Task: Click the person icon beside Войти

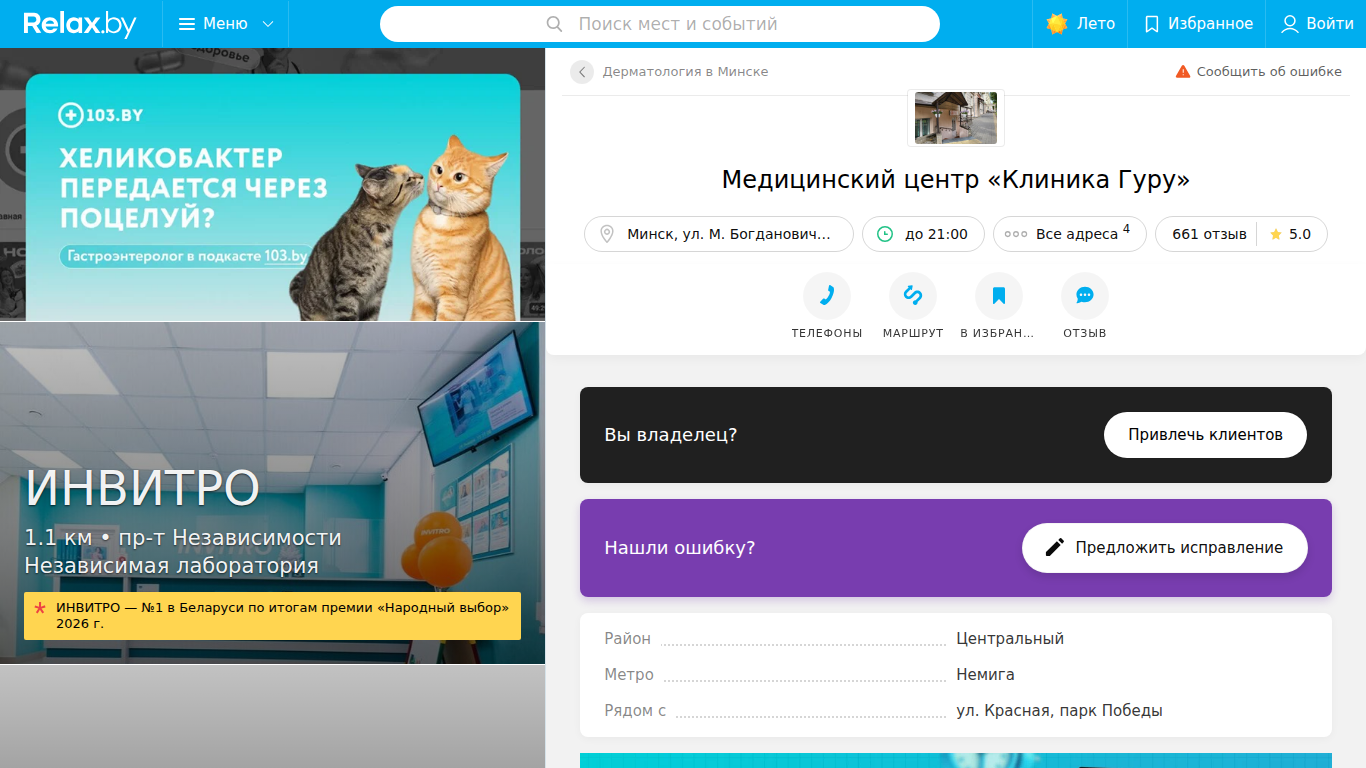Action: click(1290, 24)
